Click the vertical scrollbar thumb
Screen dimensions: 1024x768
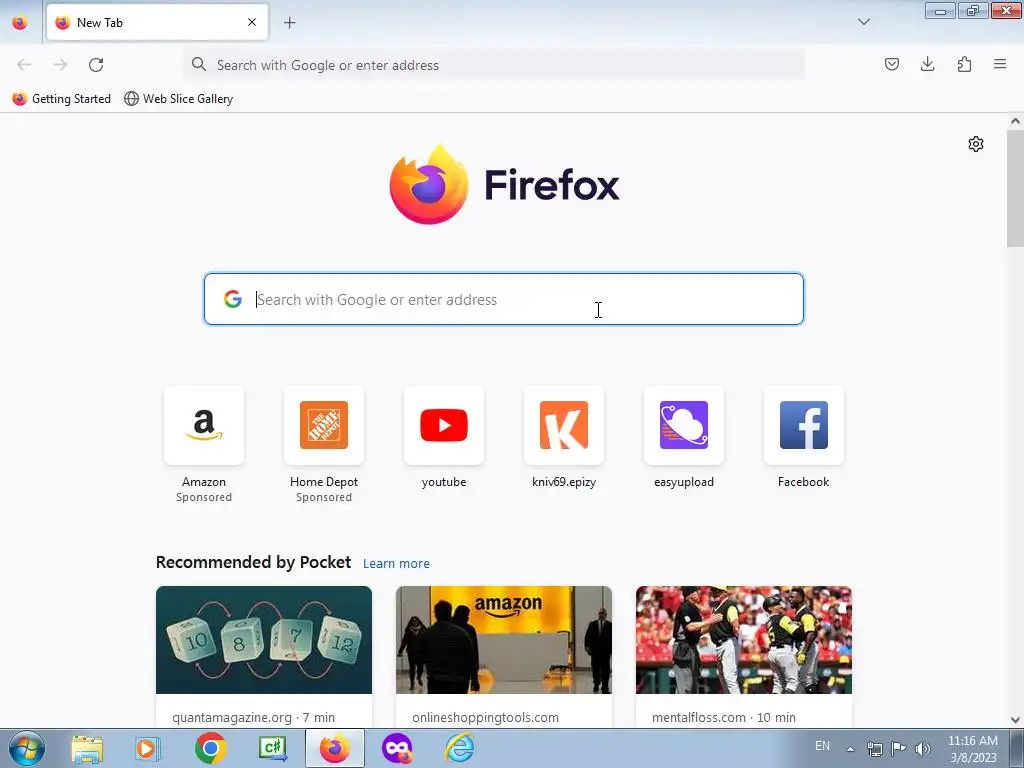point(1015,188)
